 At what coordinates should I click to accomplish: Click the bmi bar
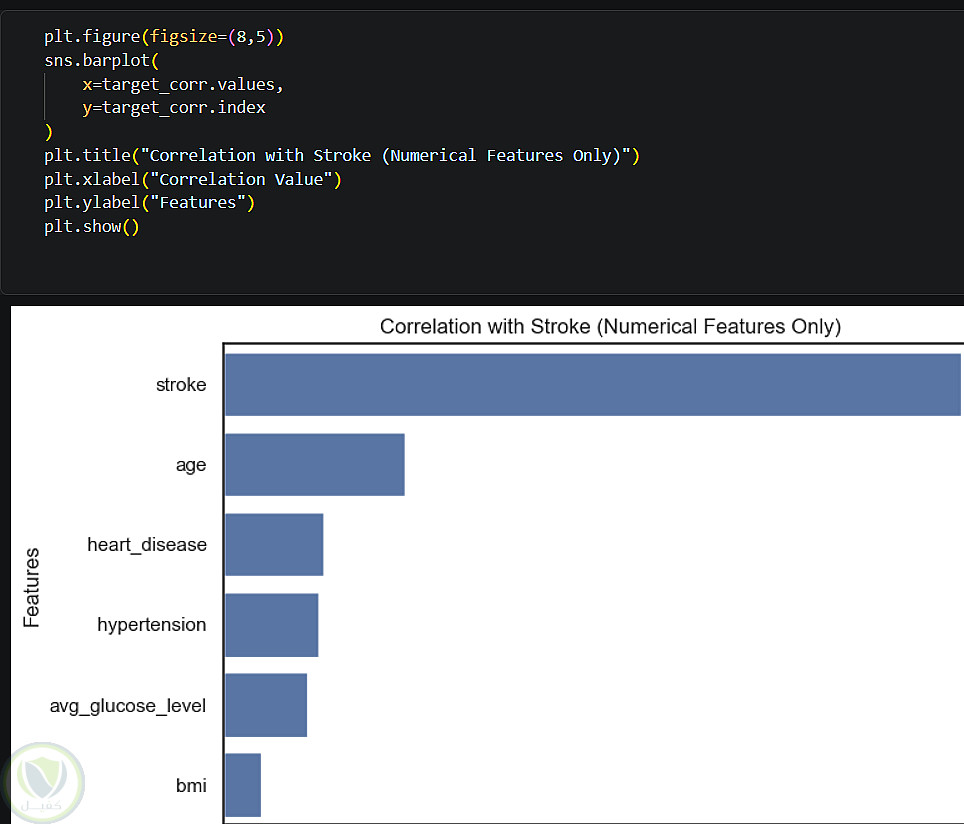click(243, 785)
